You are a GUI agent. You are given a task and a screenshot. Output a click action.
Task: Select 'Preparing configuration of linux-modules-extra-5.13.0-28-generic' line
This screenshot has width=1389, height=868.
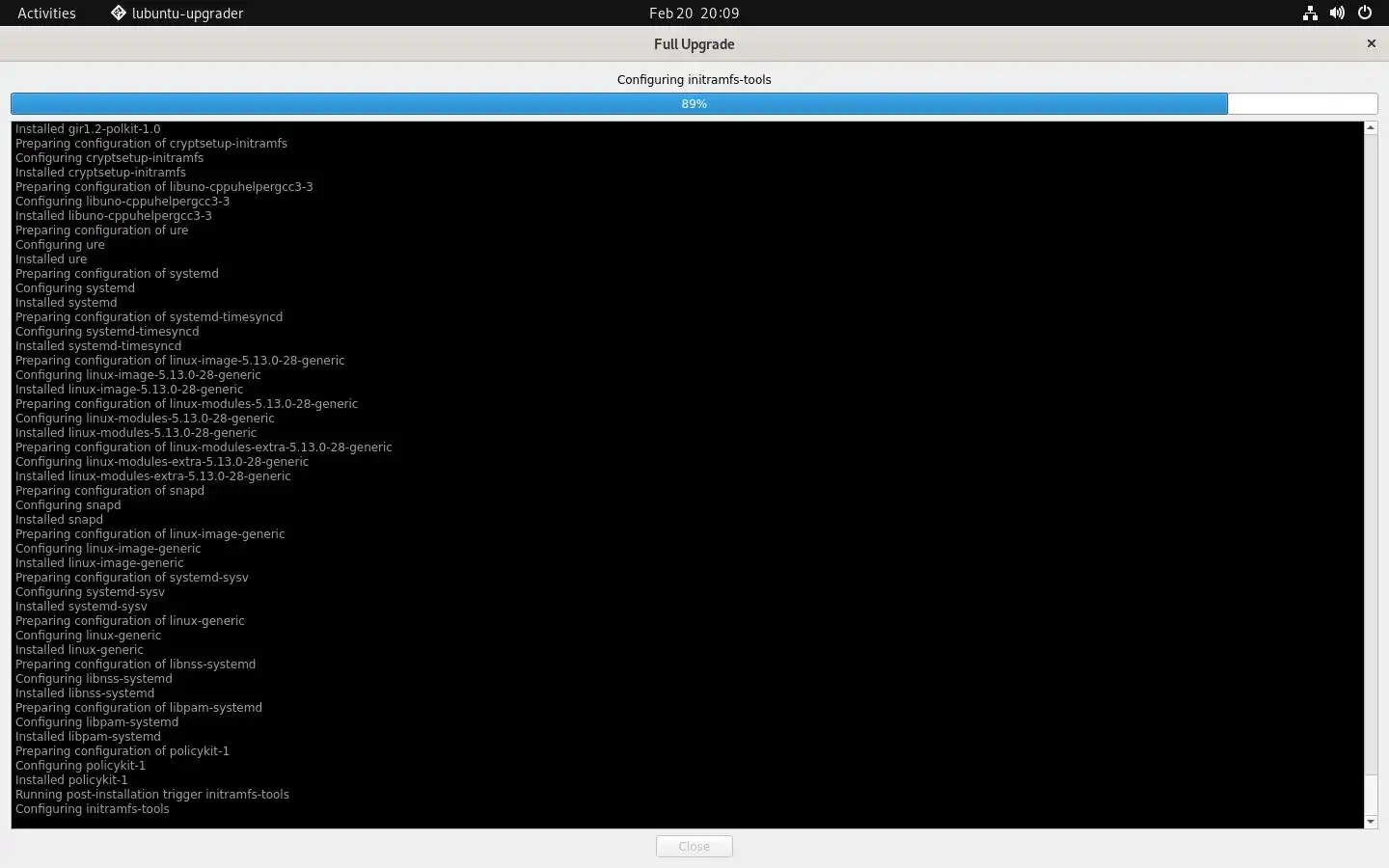click(204, 447)
